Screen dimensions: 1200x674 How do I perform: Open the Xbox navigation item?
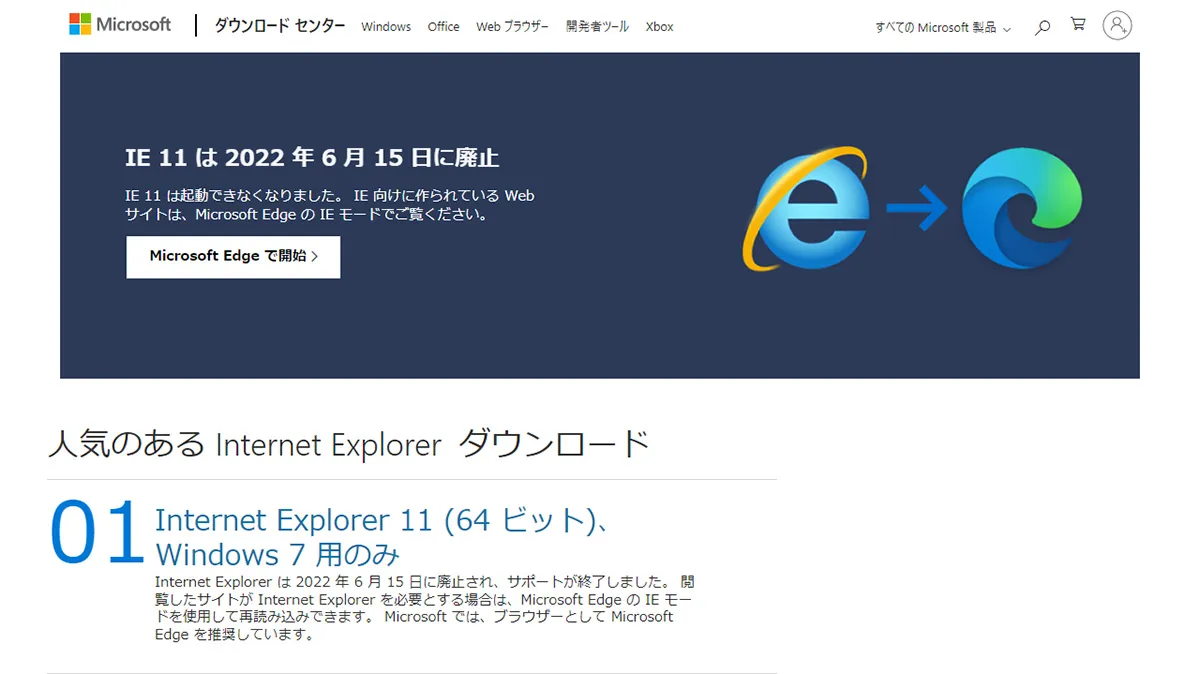[659, 27]
